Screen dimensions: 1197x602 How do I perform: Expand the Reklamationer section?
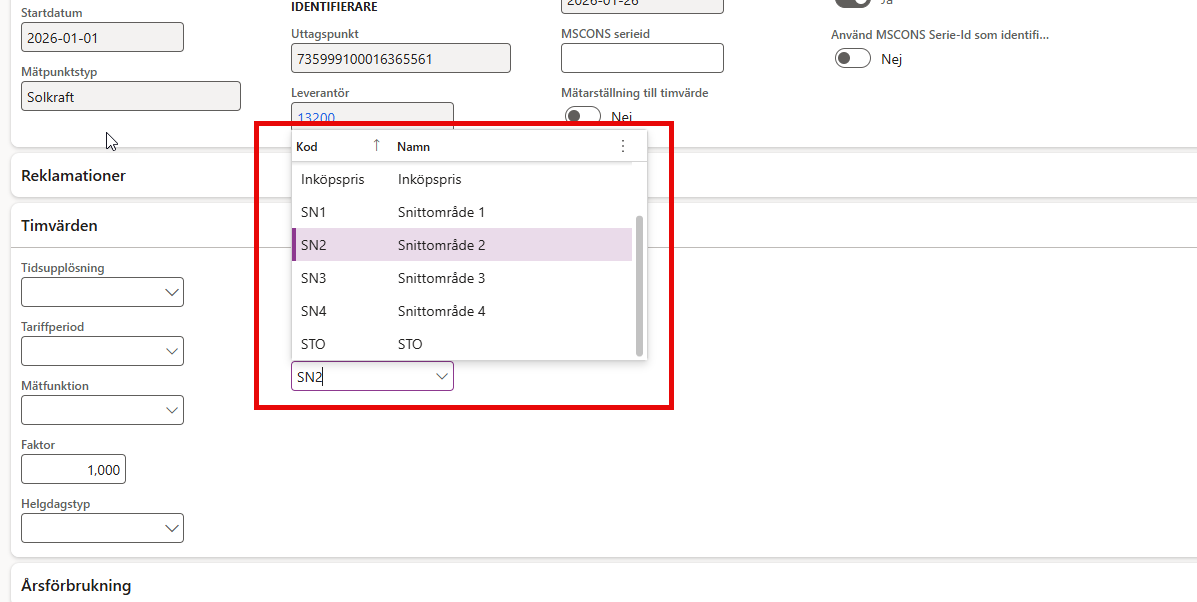tap(74, 175)
